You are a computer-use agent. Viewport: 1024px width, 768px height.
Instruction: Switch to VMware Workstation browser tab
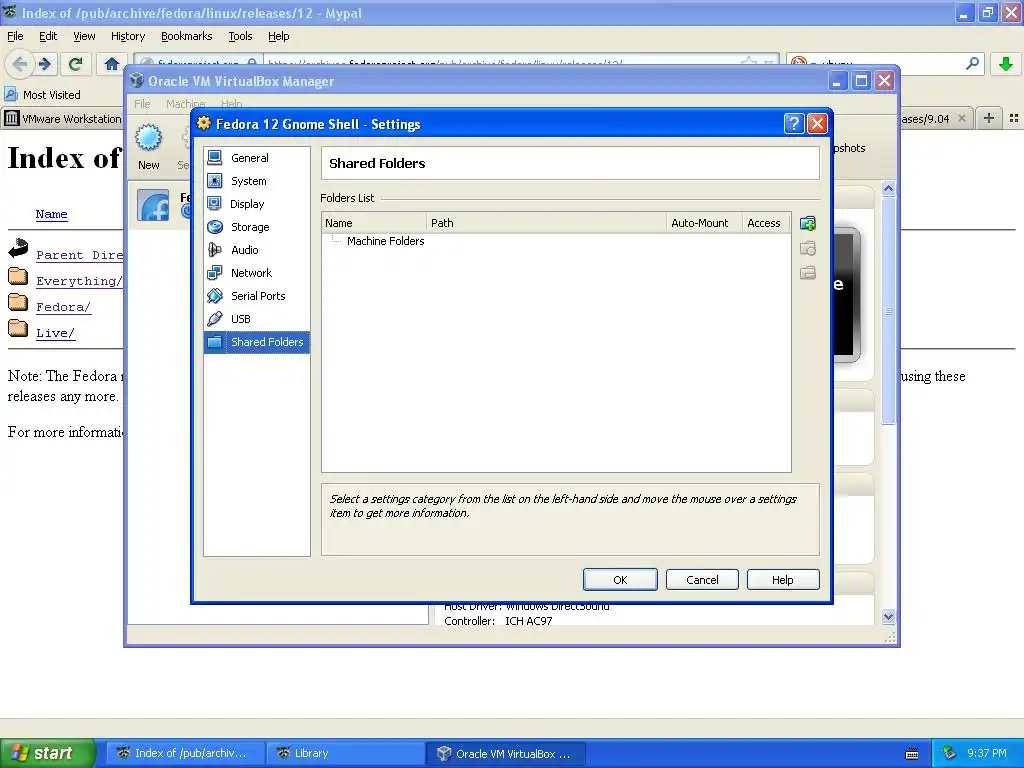pos(63,118)
